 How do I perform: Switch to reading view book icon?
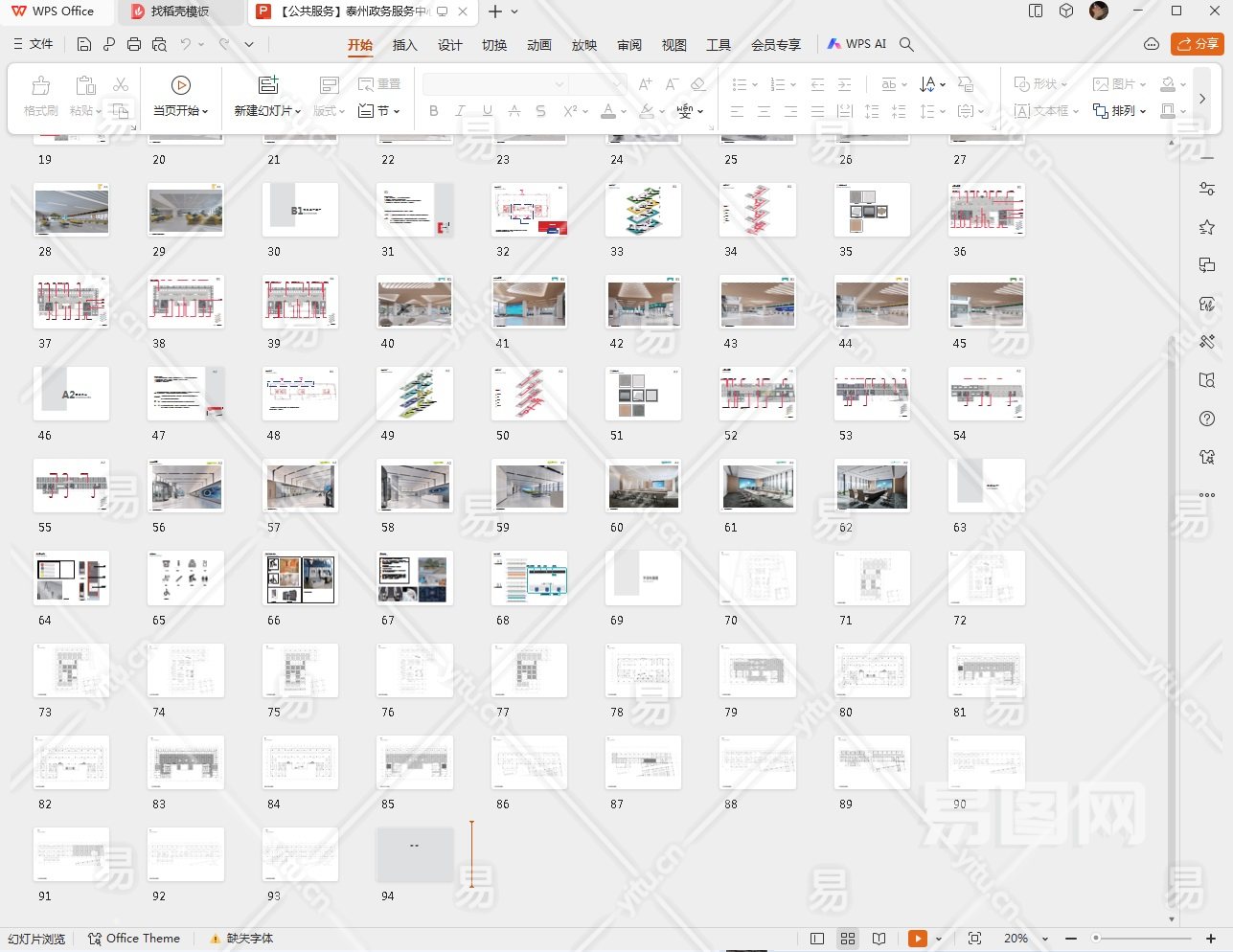pos(879,939)
